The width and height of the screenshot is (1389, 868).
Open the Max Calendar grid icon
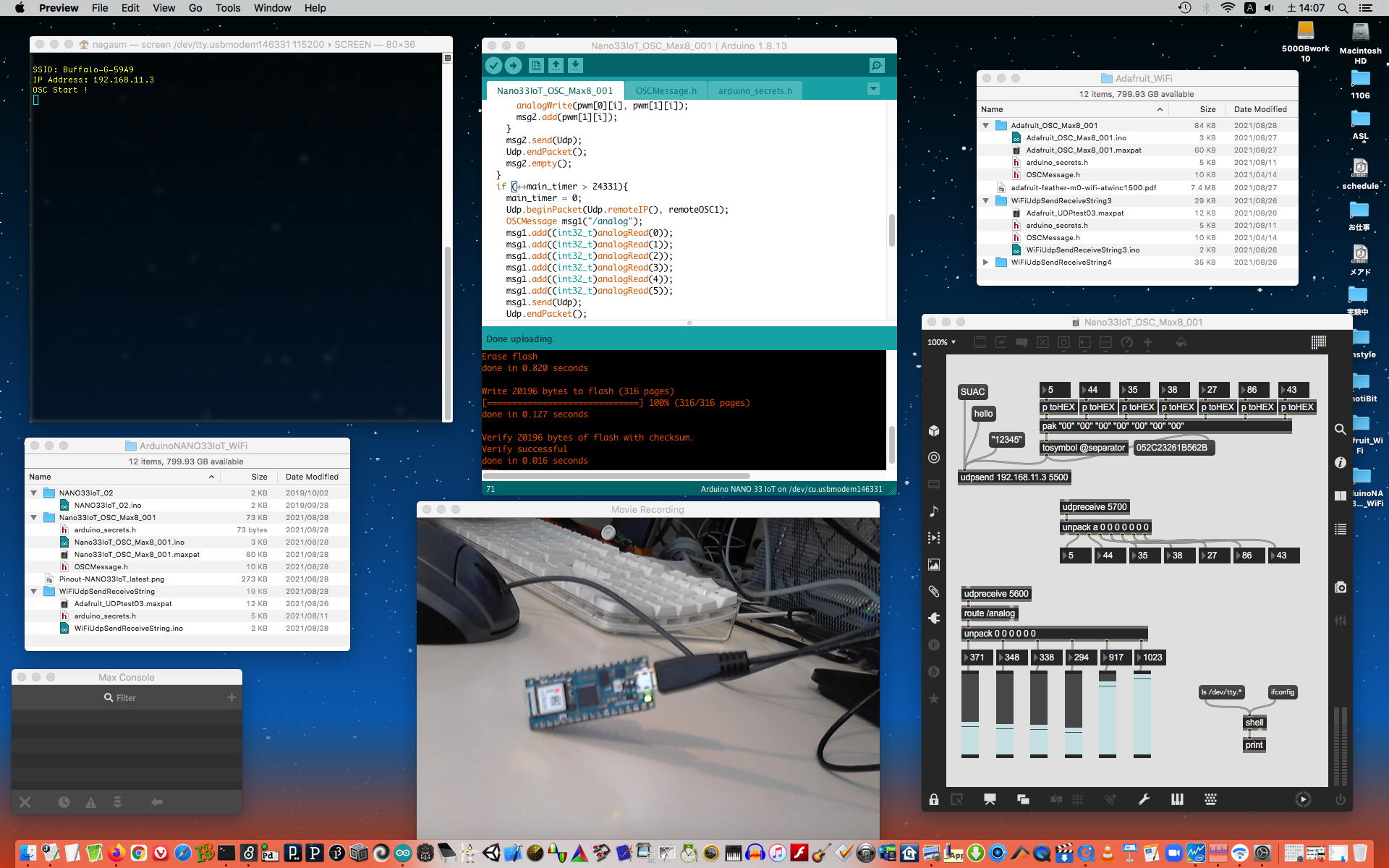click(1318, 342)
